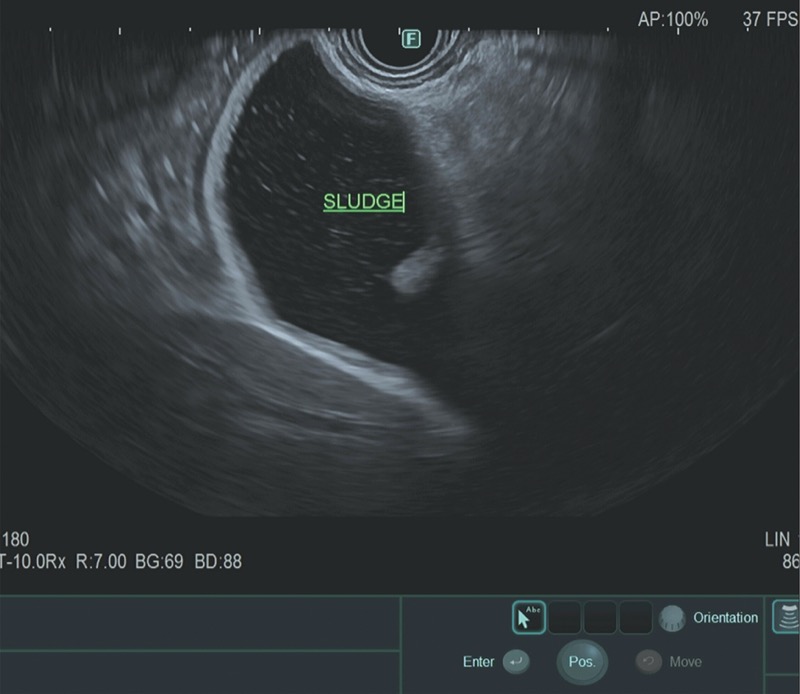Click the Orientation label
Screen dimensions: 800x694
pos(725,618)
